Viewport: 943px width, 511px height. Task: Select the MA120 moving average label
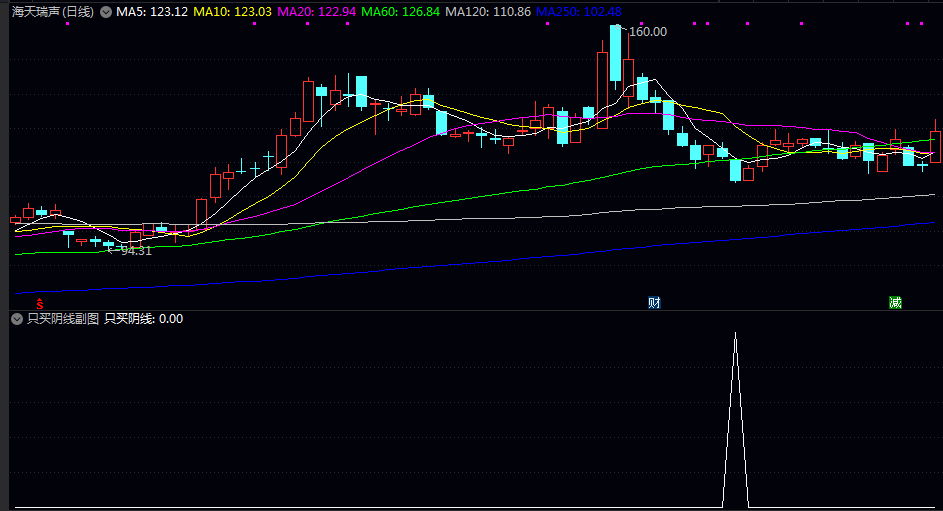point(487,12)
